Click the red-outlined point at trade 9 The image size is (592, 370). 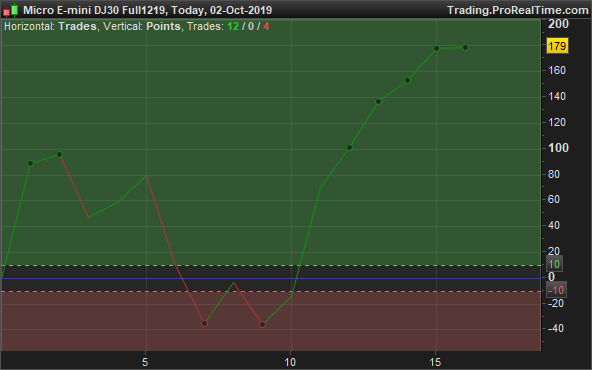pos(262,324)
